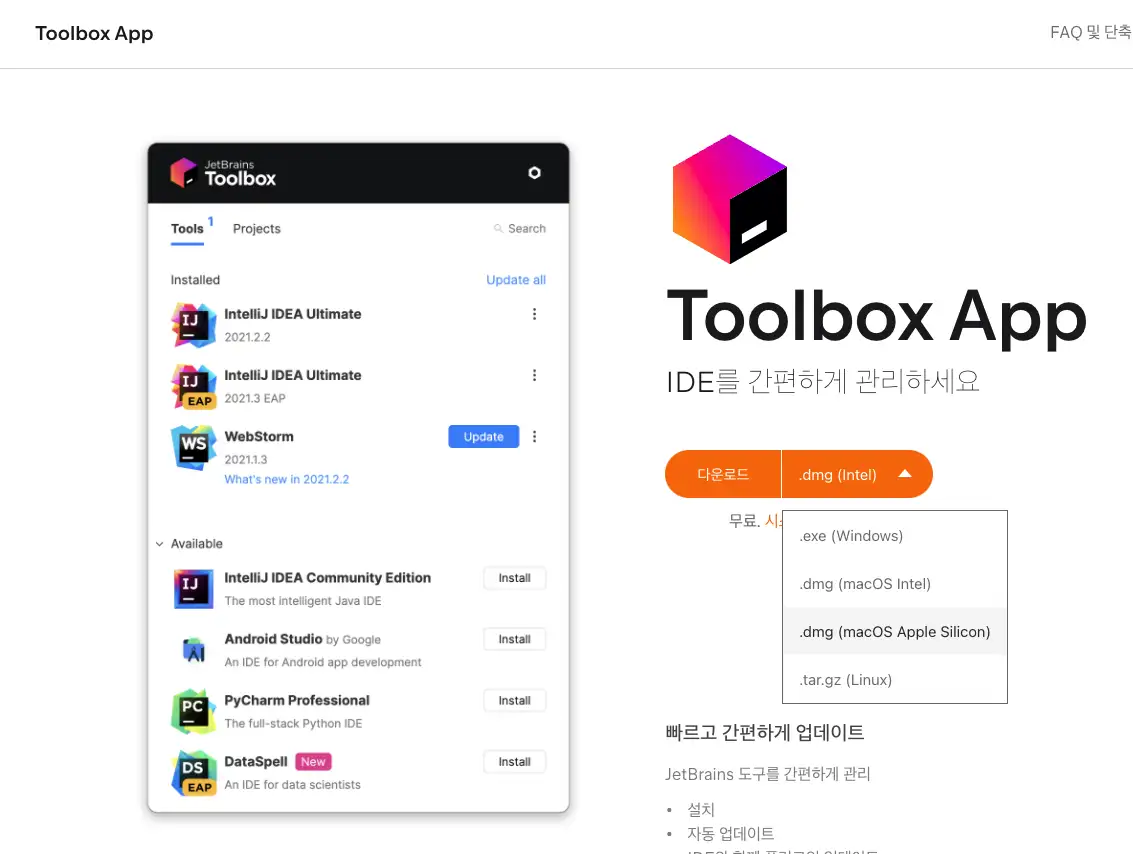1133x854 pixels.
Task: Open the three-dot menu for WebStorm
Action: [x=534, y=436]
